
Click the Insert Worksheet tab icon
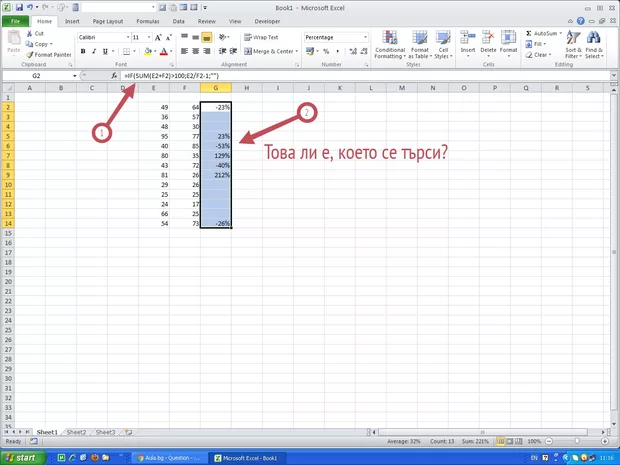[128, 432]
